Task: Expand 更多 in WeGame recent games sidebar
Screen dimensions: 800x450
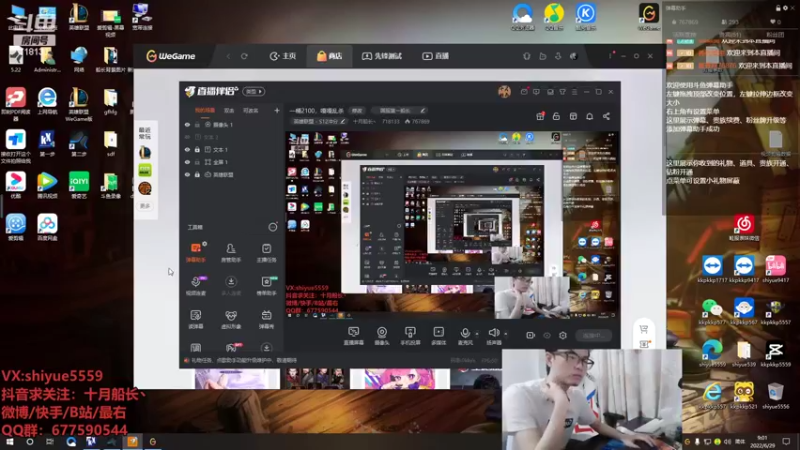Action: [x=145, y=206]
